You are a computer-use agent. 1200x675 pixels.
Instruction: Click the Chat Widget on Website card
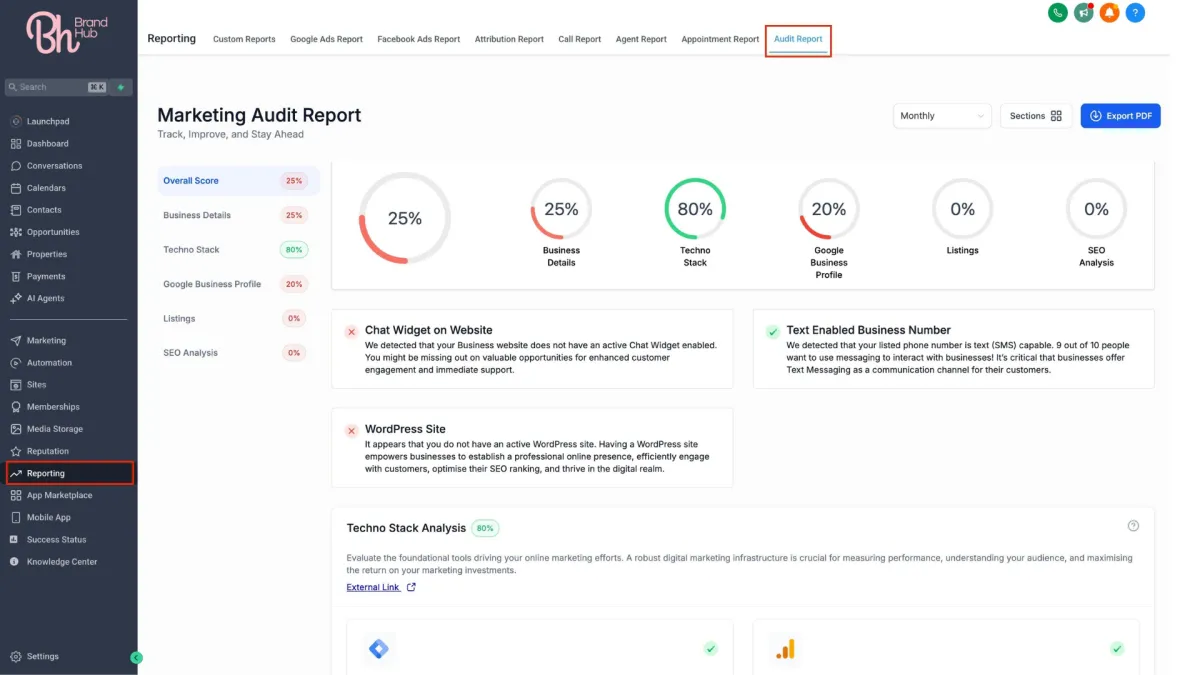pos(532,349)
